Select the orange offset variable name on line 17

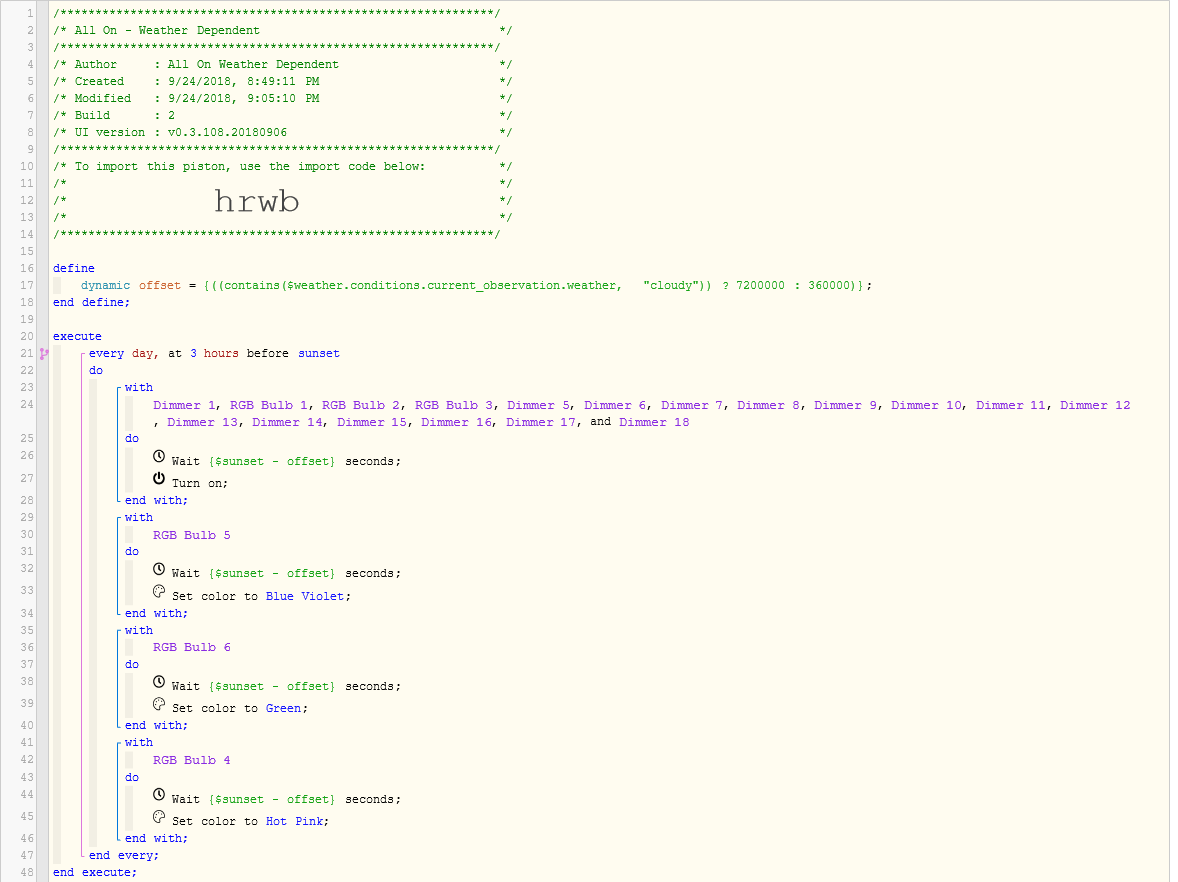pos(159,285)
